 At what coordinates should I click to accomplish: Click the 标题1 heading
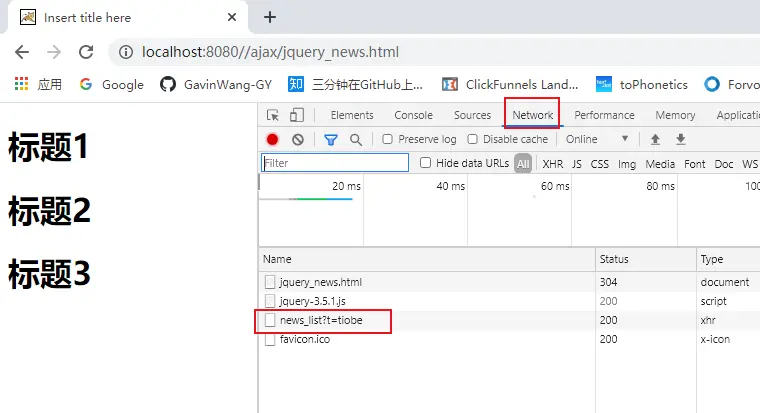(48, 147)
